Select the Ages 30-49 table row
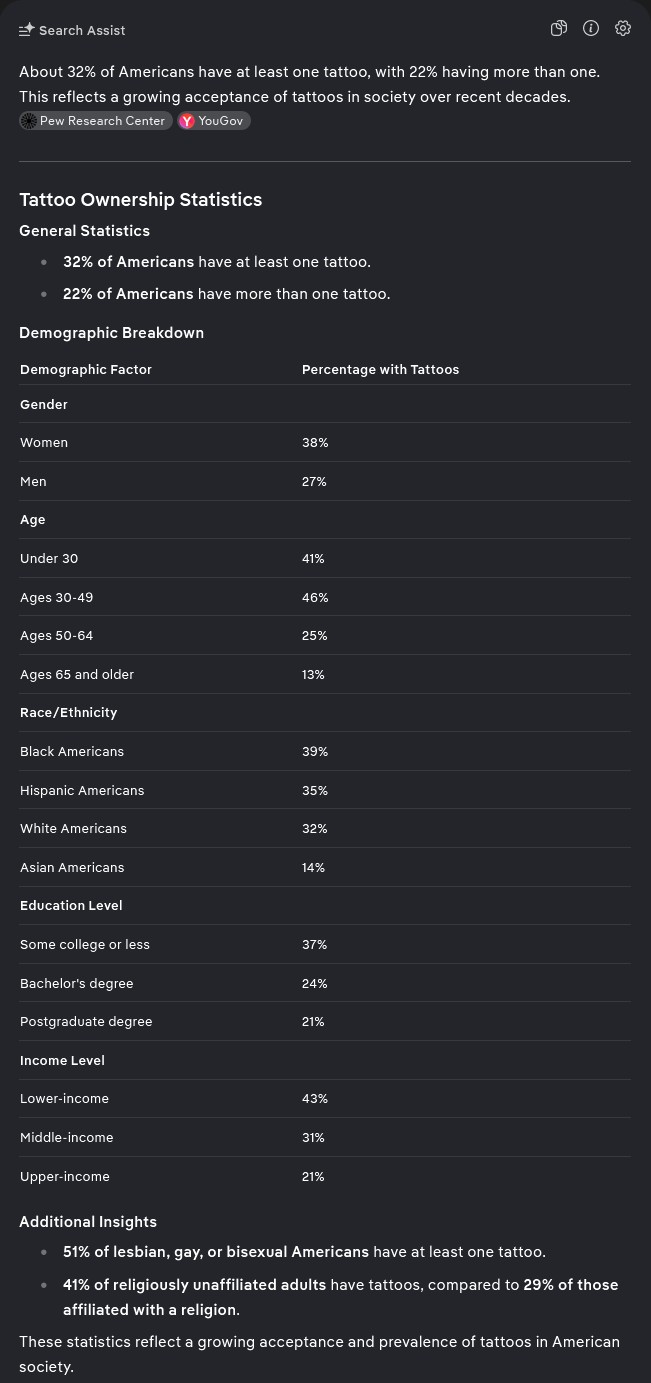The height and width of the screenshot is (1383, 651). [x=56, y=597]
